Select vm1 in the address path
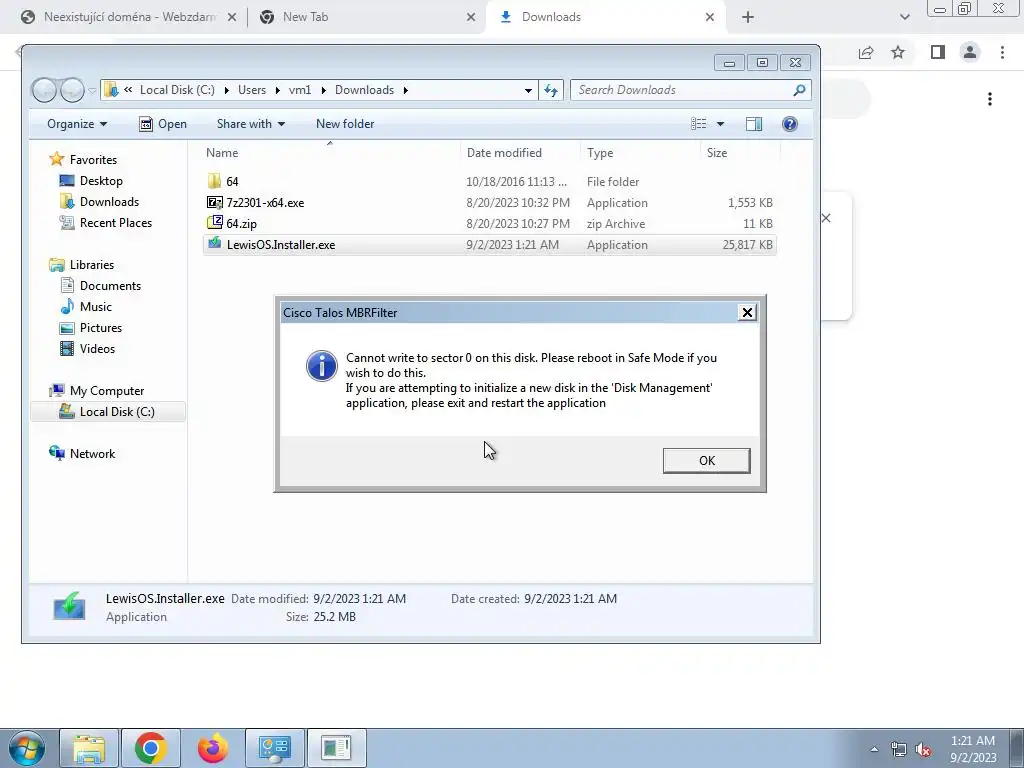1024x768 pixels. [x=300, y=90]
